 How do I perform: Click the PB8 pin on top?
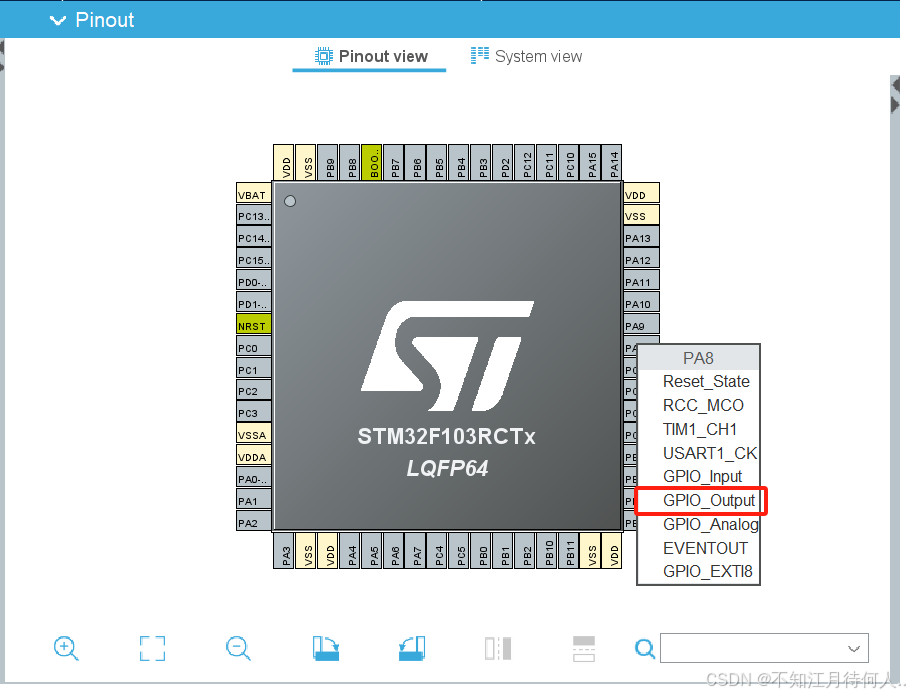[350, 162]
